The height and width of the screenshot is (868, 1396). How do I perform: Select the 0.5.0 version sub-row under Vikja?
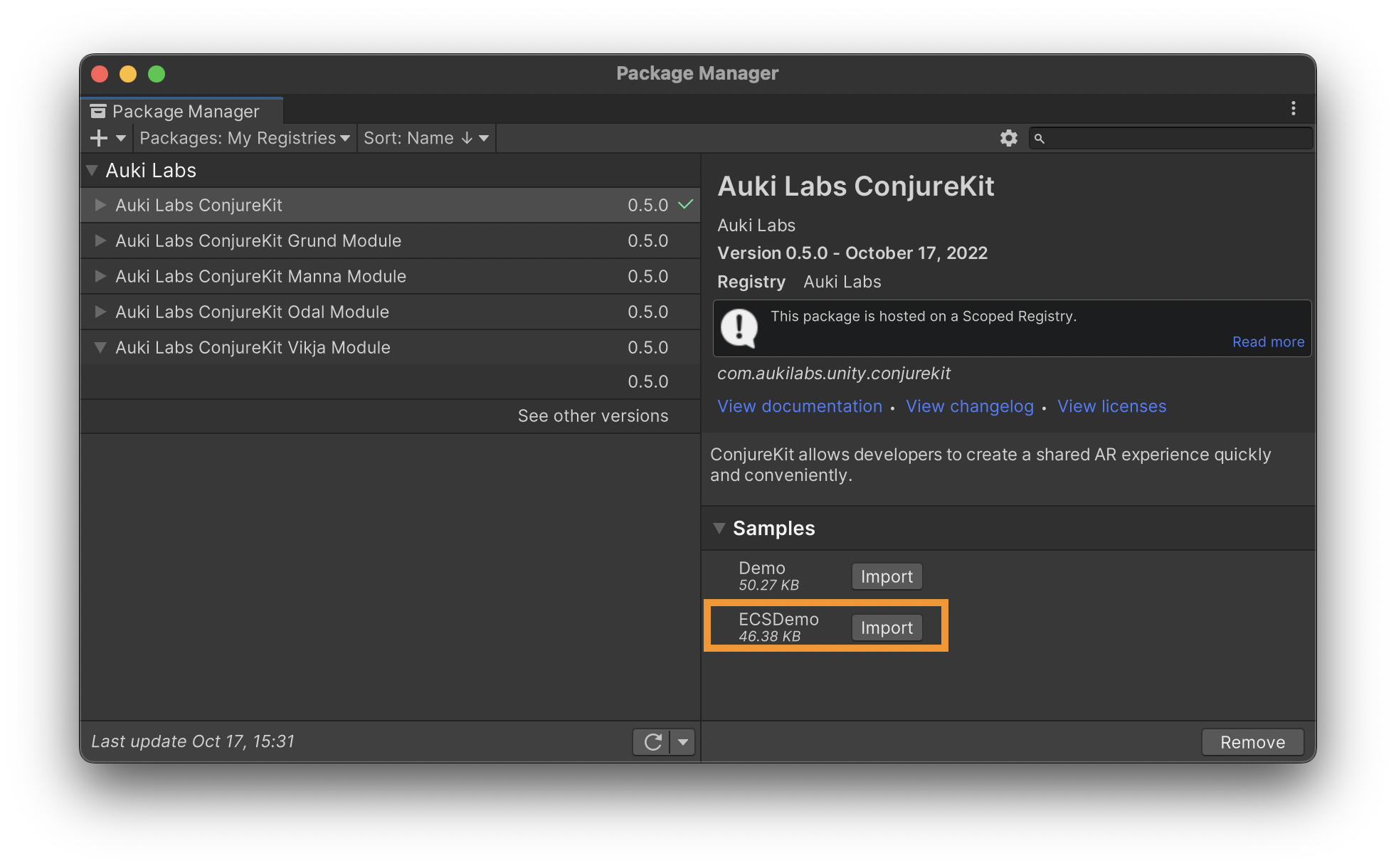coord(391,381)
